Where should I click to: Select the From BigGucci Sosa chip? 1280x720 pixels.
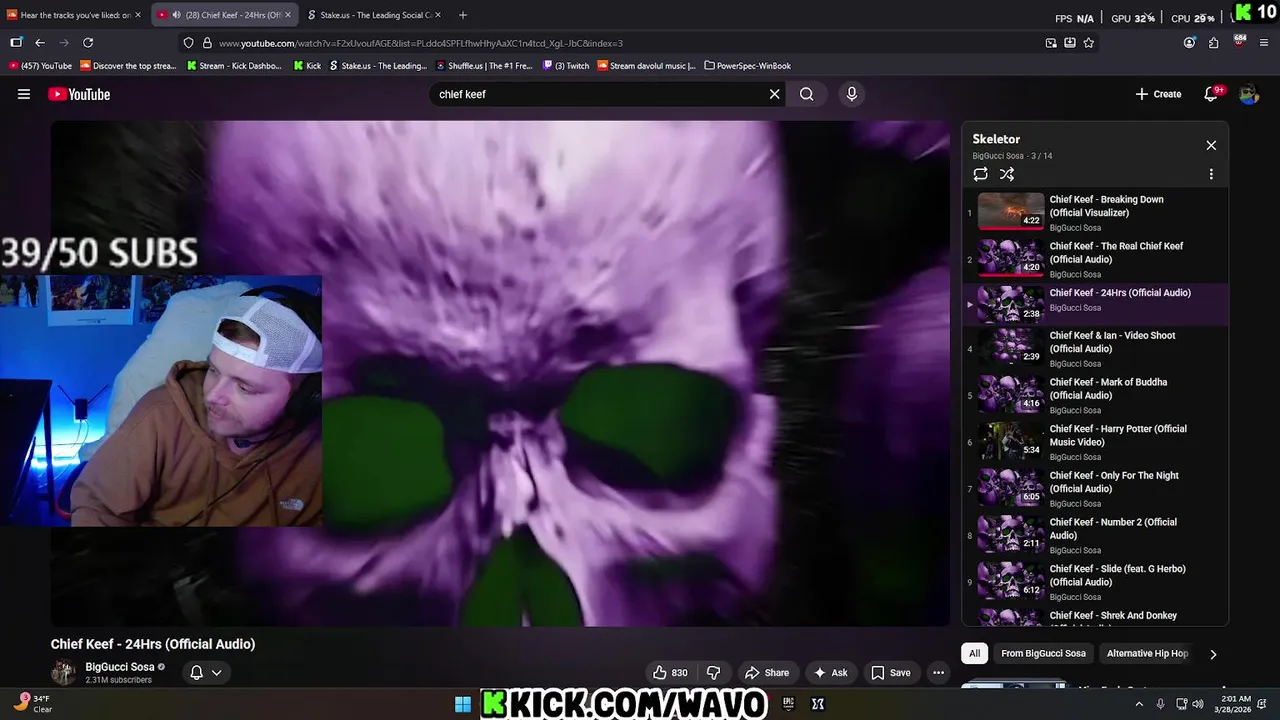pyautogui.click(x=1043, y=653)
